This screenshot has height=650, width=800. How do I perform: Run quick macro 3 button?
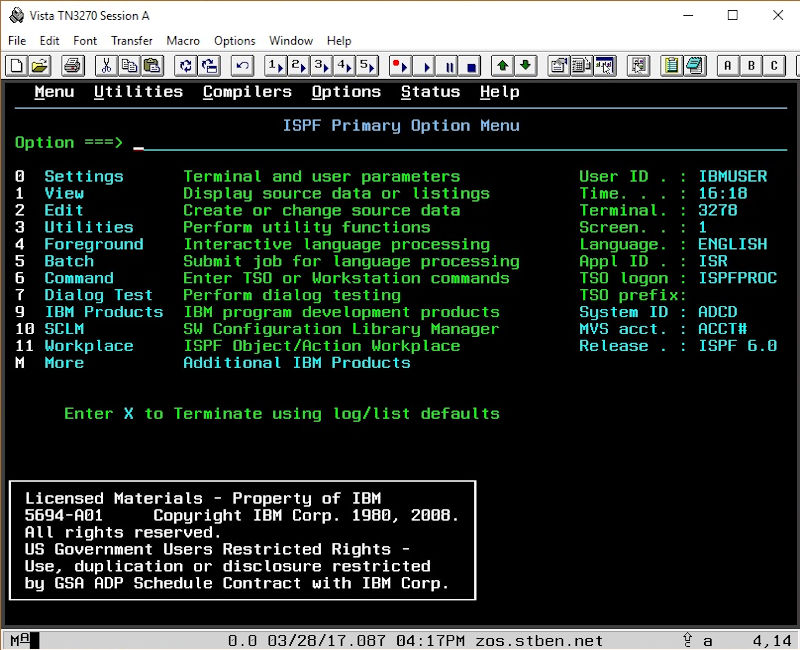coord(321,66)
